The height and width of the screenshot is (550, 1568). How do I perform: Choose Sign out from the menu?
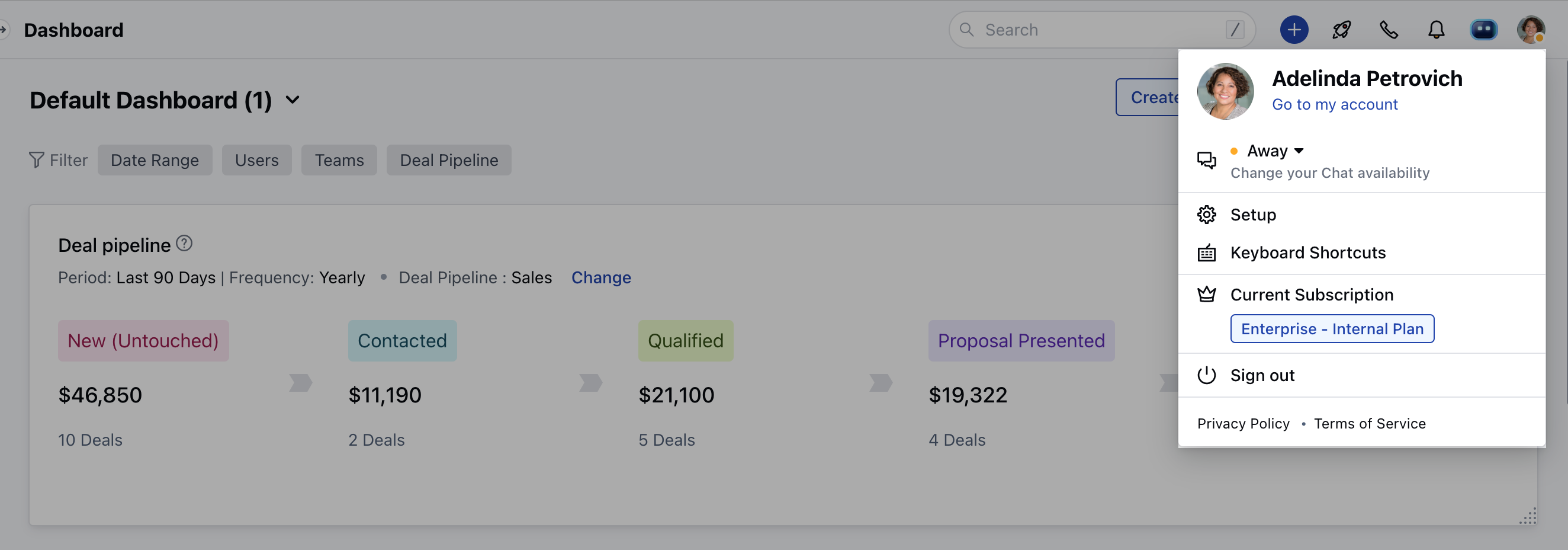pyautogui.click(x=1262, y=375)
